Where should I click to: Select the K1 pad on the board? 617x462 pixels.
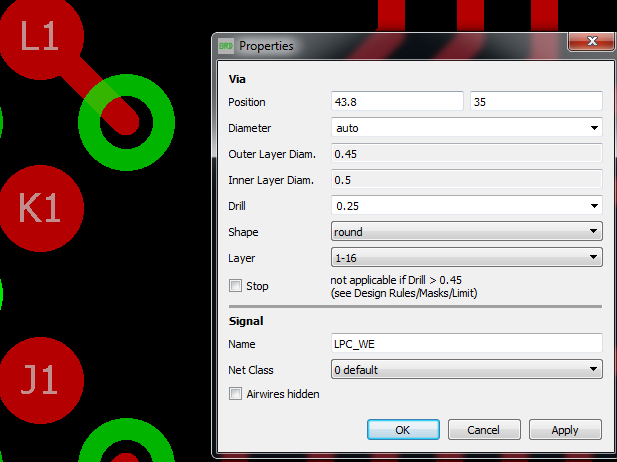point(40,208)
